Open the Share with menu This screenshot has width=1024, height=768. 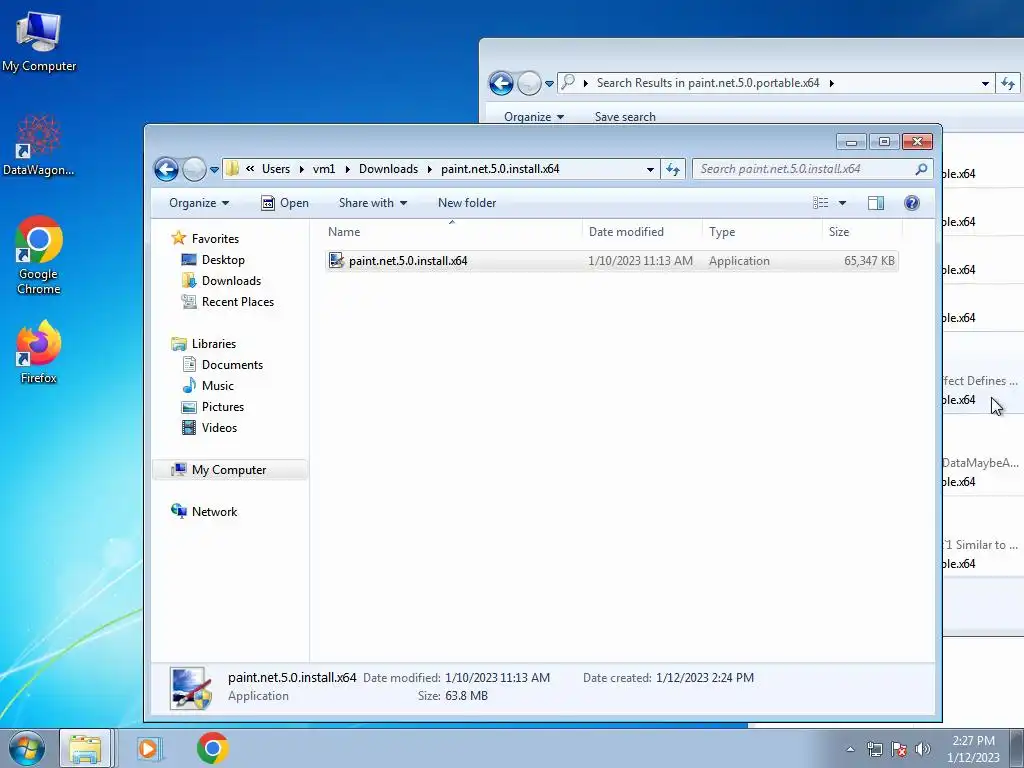click(x=373, y=203)
